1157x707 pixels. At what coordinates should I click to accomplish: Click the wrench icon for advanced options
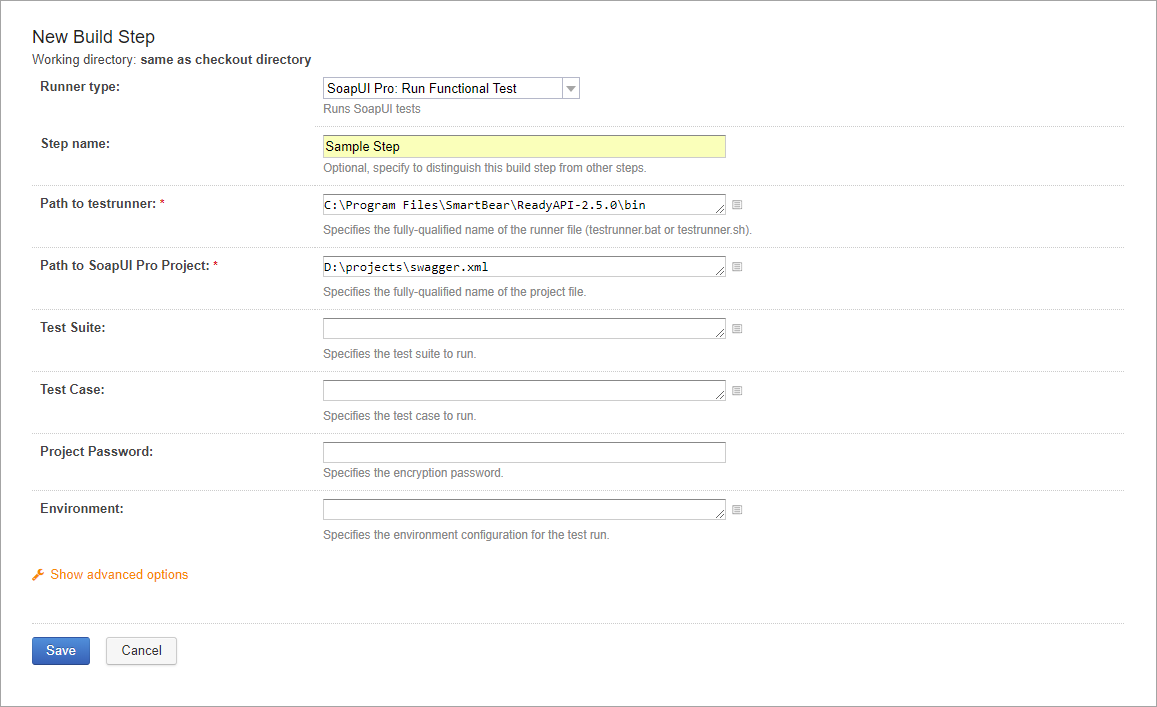38,574
